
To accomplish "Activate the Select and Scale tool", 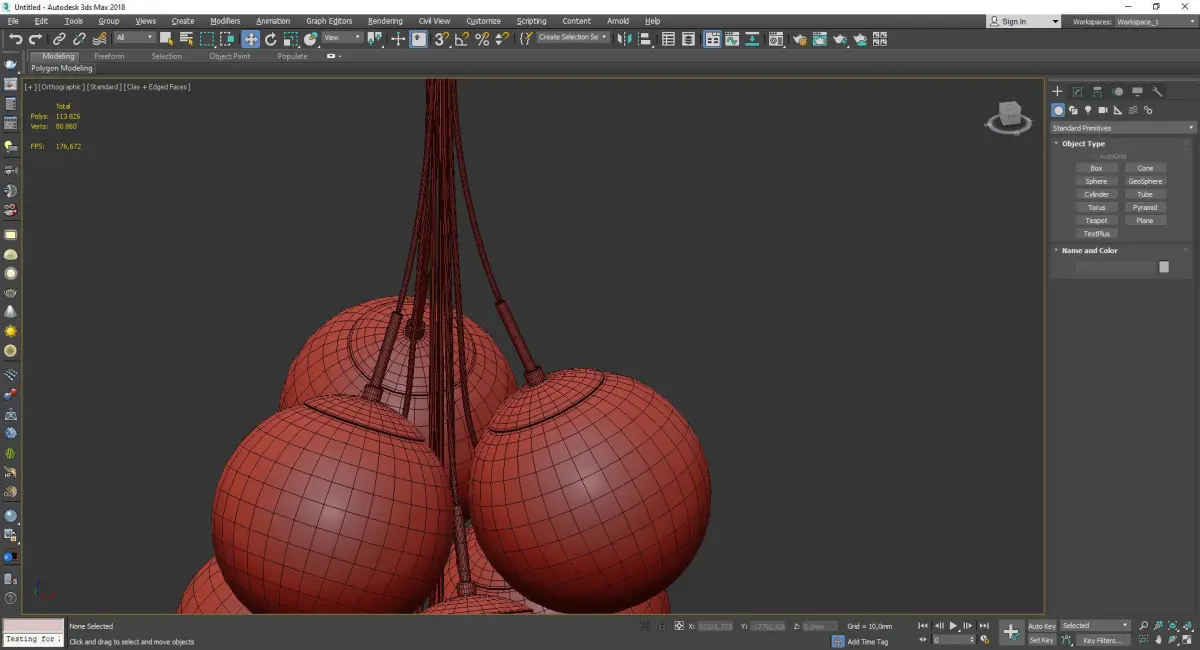I will click(x=291, y=39).
